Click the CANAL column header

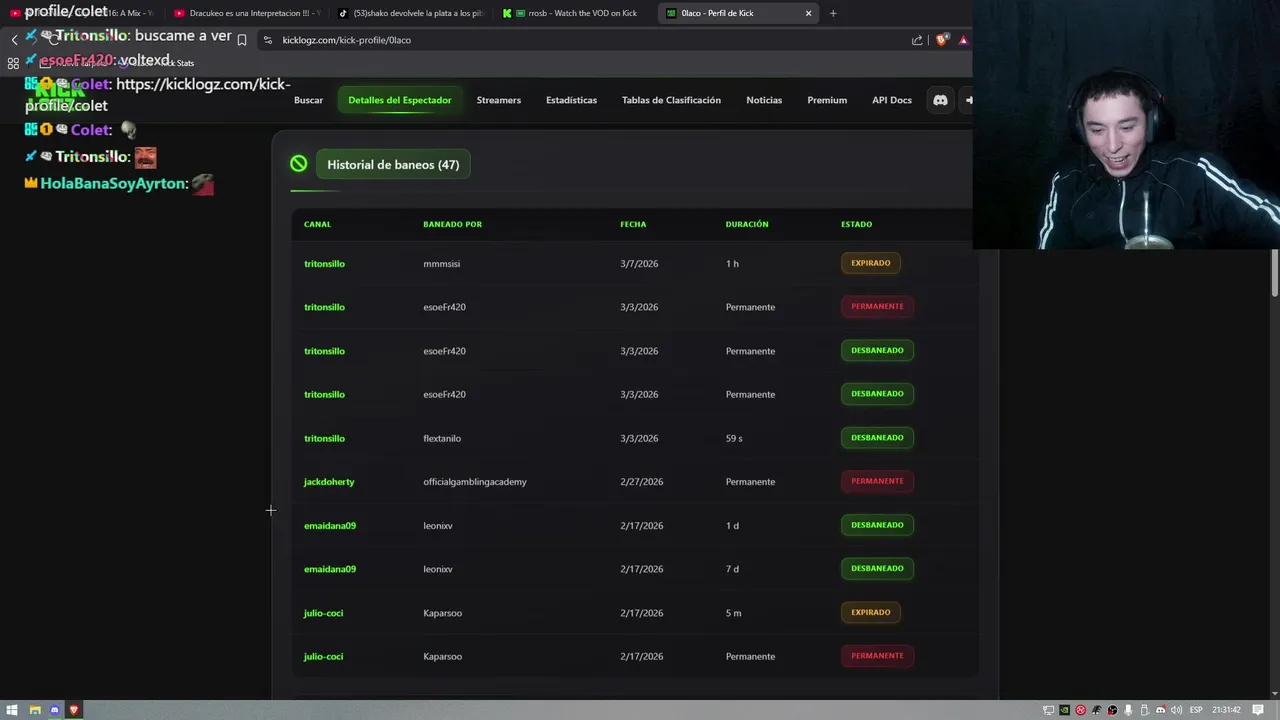[x=317, y=224]
